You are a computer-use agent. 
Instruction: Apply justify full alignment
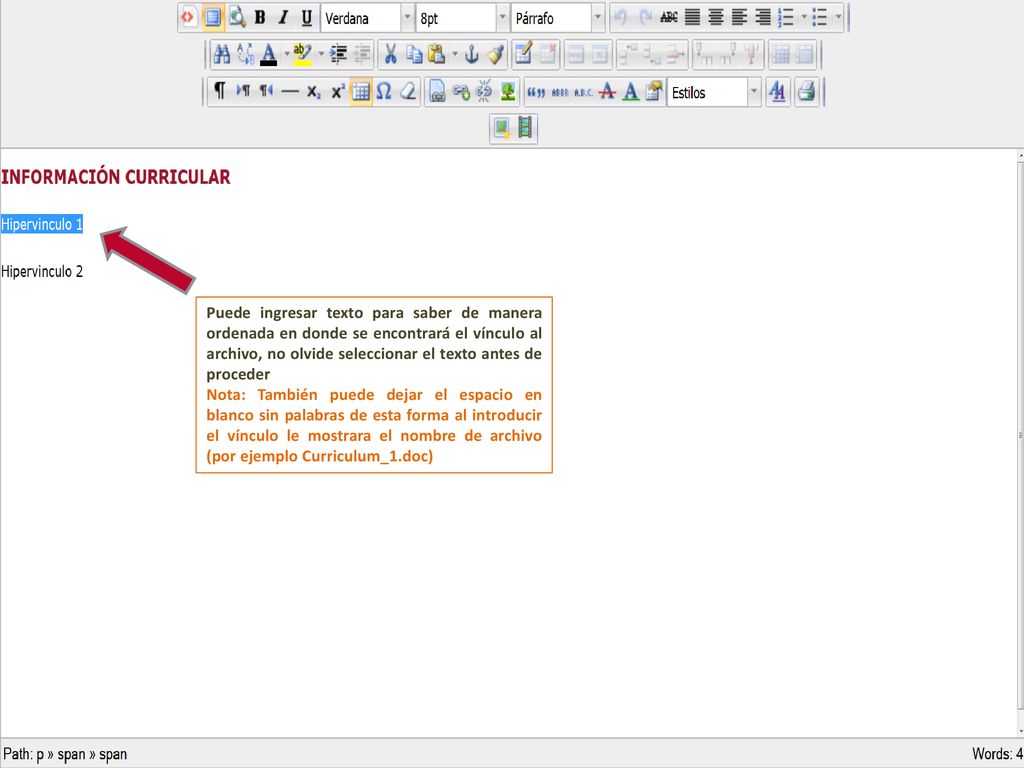click(x=692, y=18)
